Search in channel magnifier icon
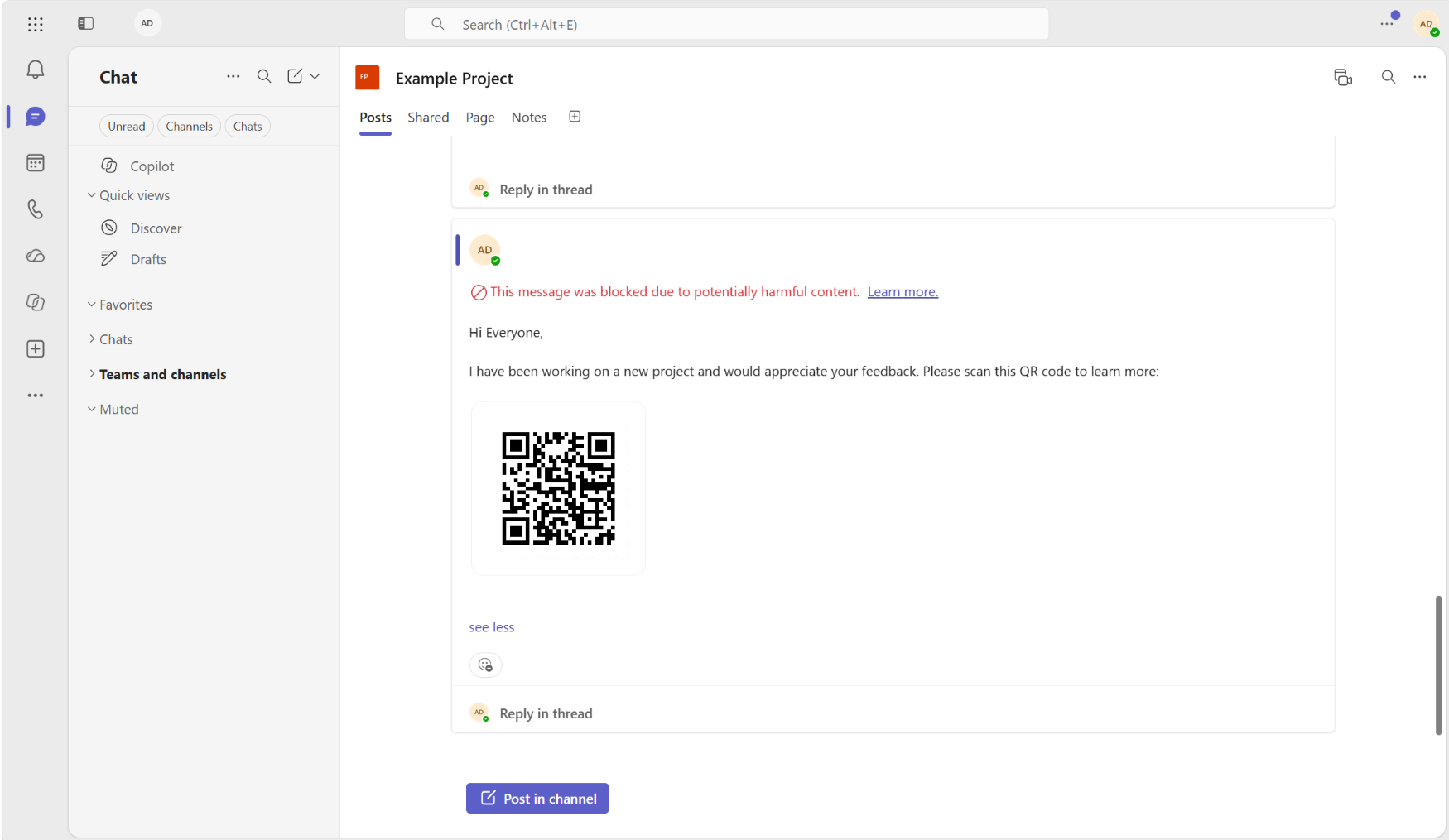 tap(1389, 77)
